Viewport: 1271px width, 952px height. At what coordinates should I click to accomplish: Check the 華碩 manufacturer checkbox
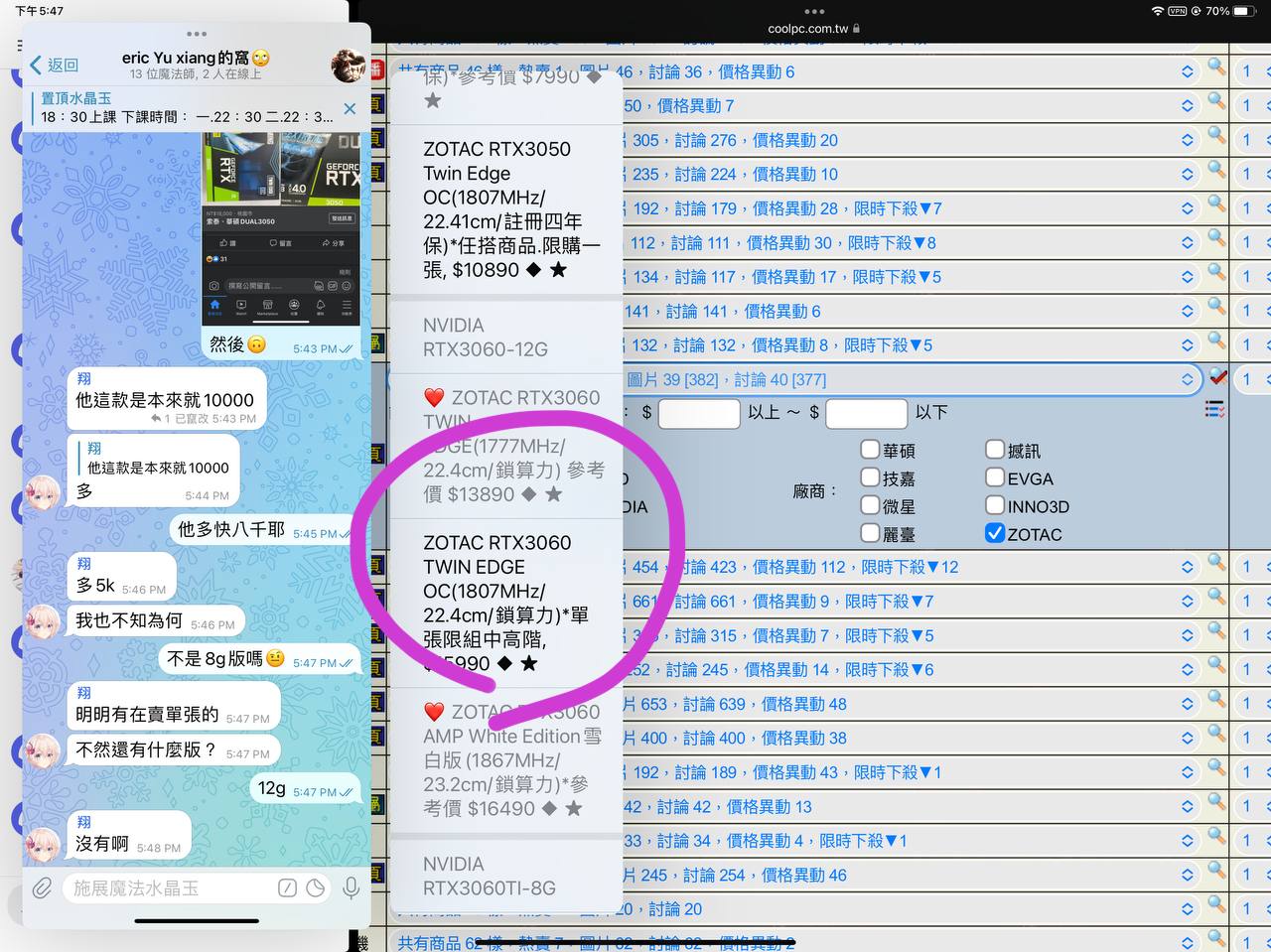870,450
